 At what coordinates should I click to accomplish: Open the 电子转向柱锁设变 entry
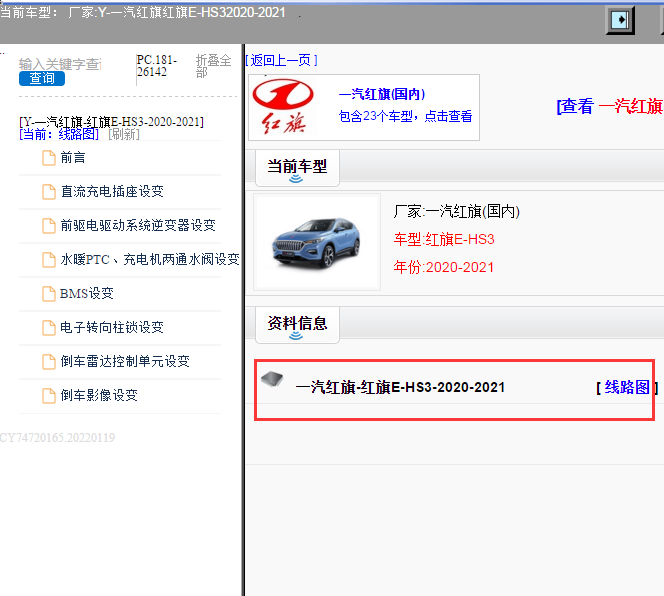click(x=112, y=327)
